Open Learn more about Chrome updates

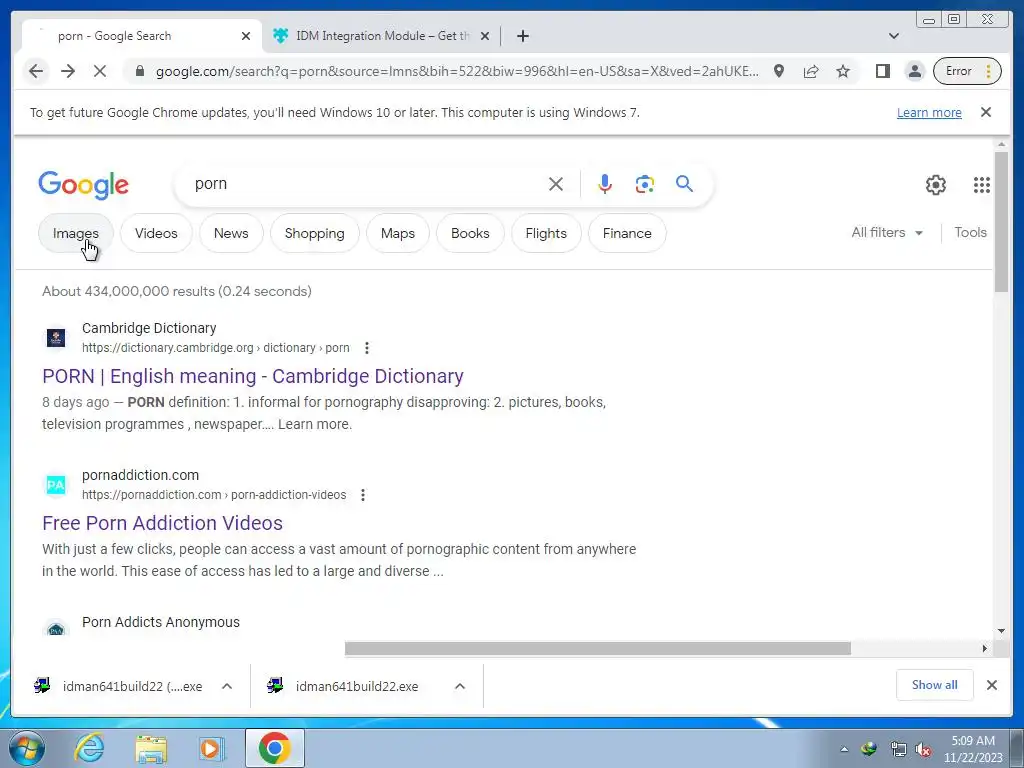pos(929,112)
